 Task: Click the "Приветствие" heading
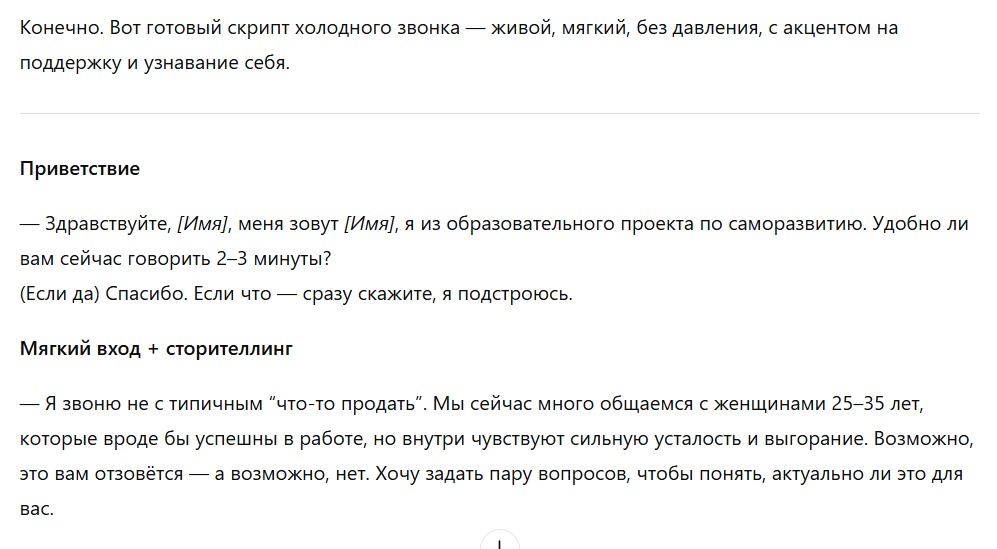[x=80, y=169]
